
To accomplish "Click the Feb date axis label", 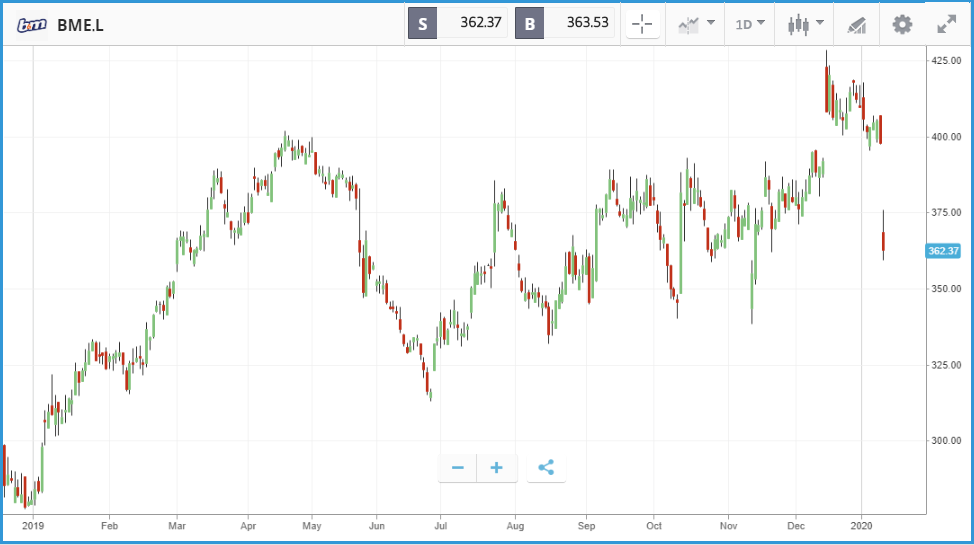I will (109, 526).
